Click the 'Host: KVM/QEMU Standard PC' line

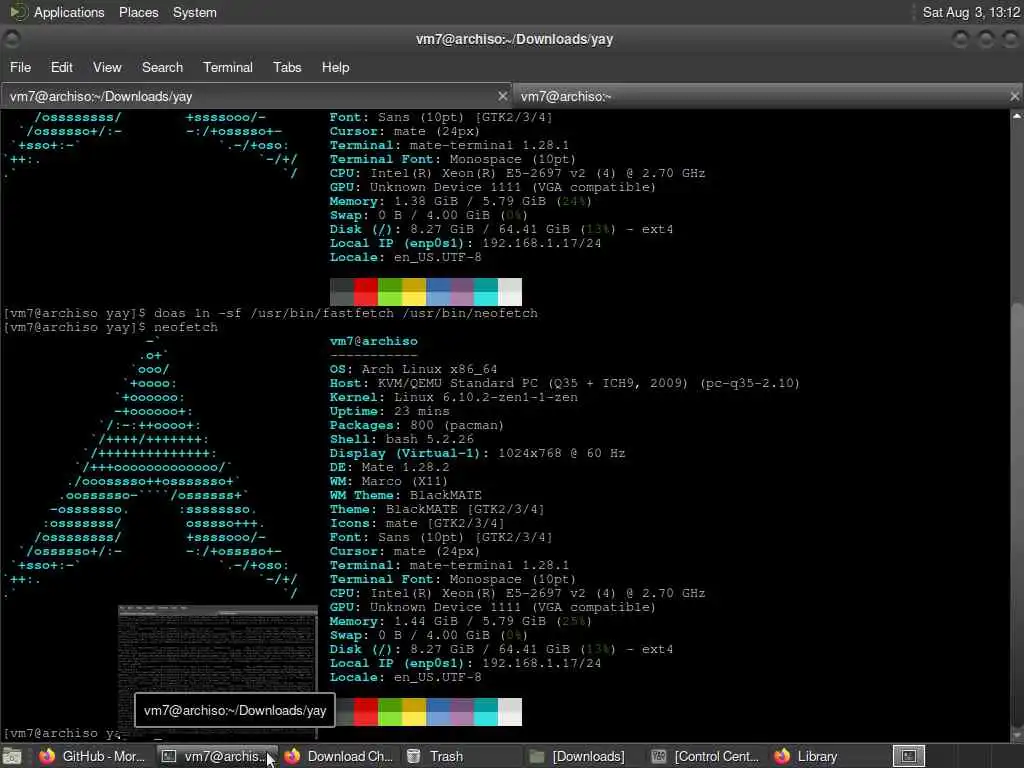click(x=564, y=383)
